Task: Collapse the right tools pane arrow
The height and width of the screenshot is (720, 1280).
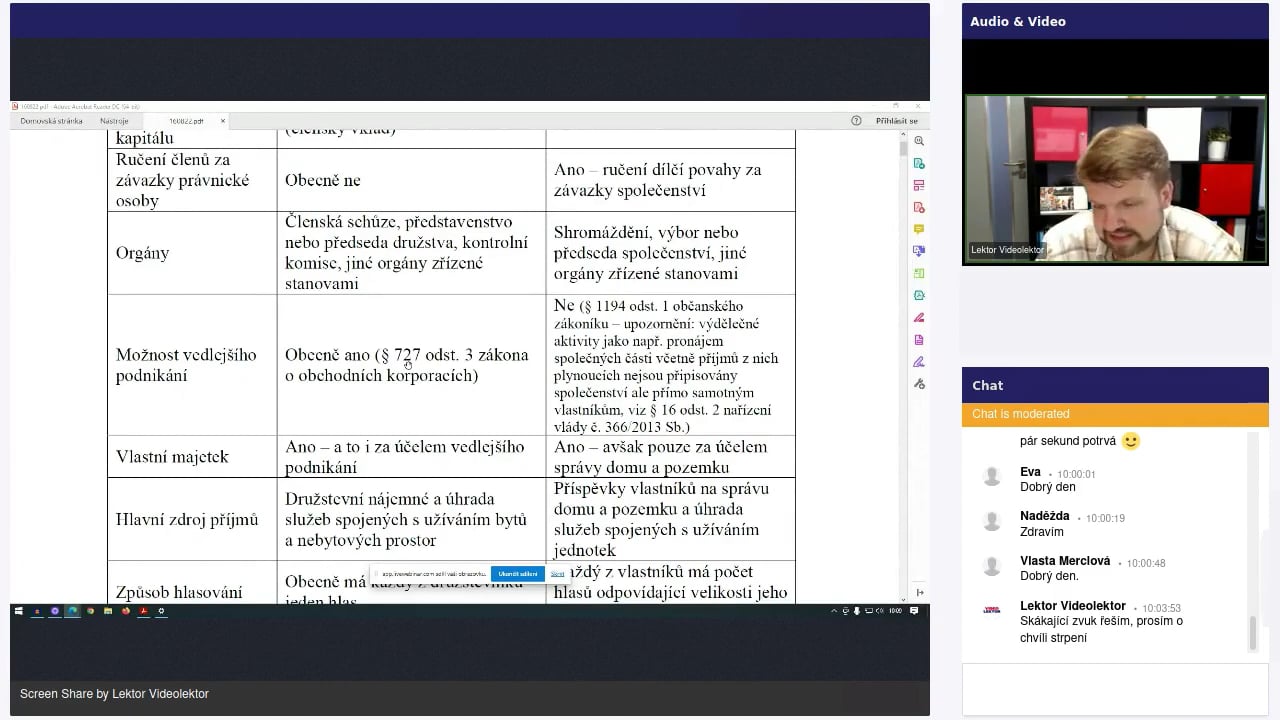Action: pos(919,592)
